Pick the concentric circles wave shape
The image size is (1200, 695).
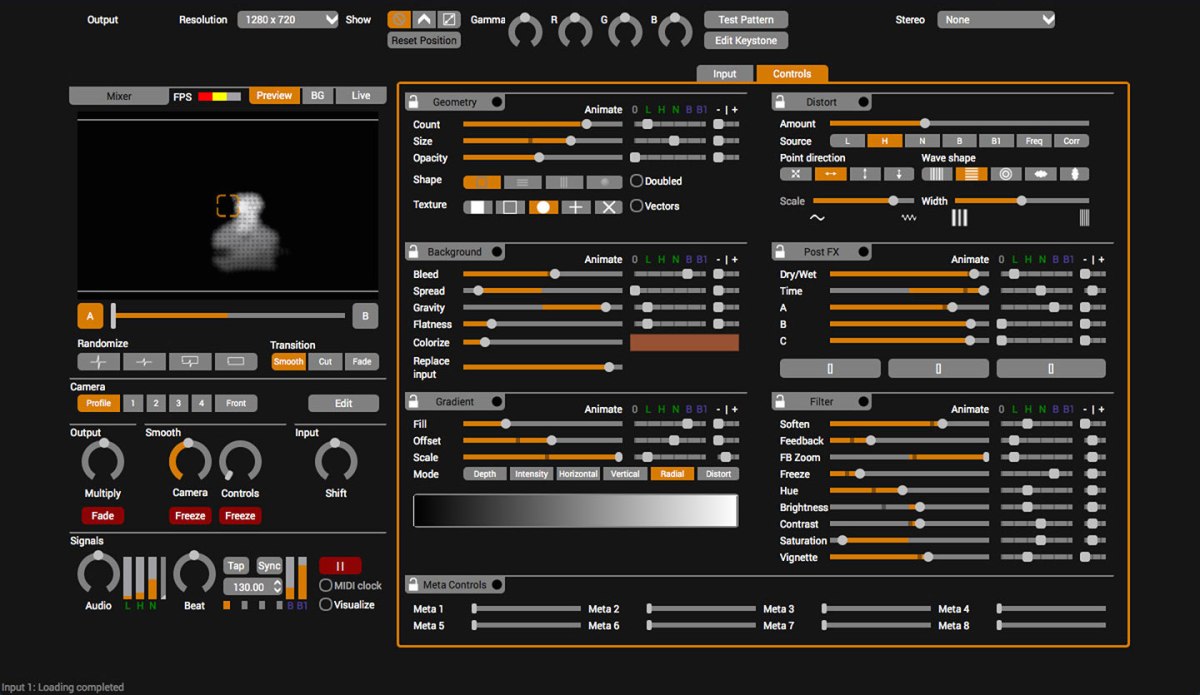coord(1005,174)
